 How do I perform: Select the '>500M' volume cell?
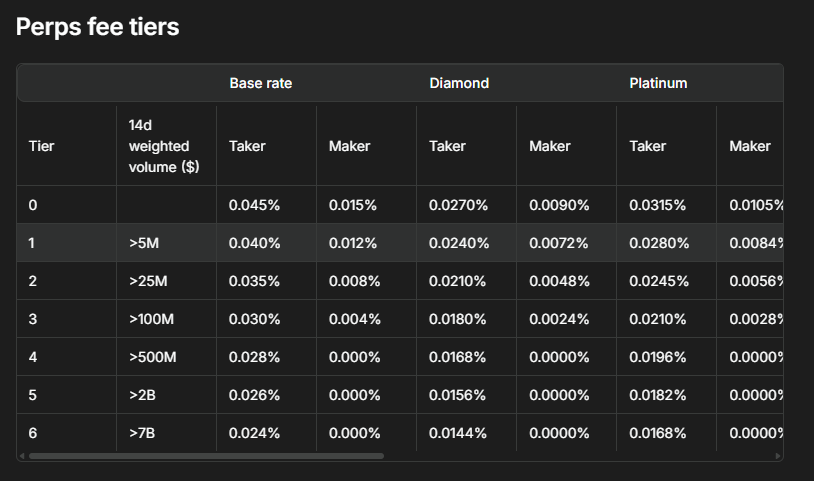[155, 357]
